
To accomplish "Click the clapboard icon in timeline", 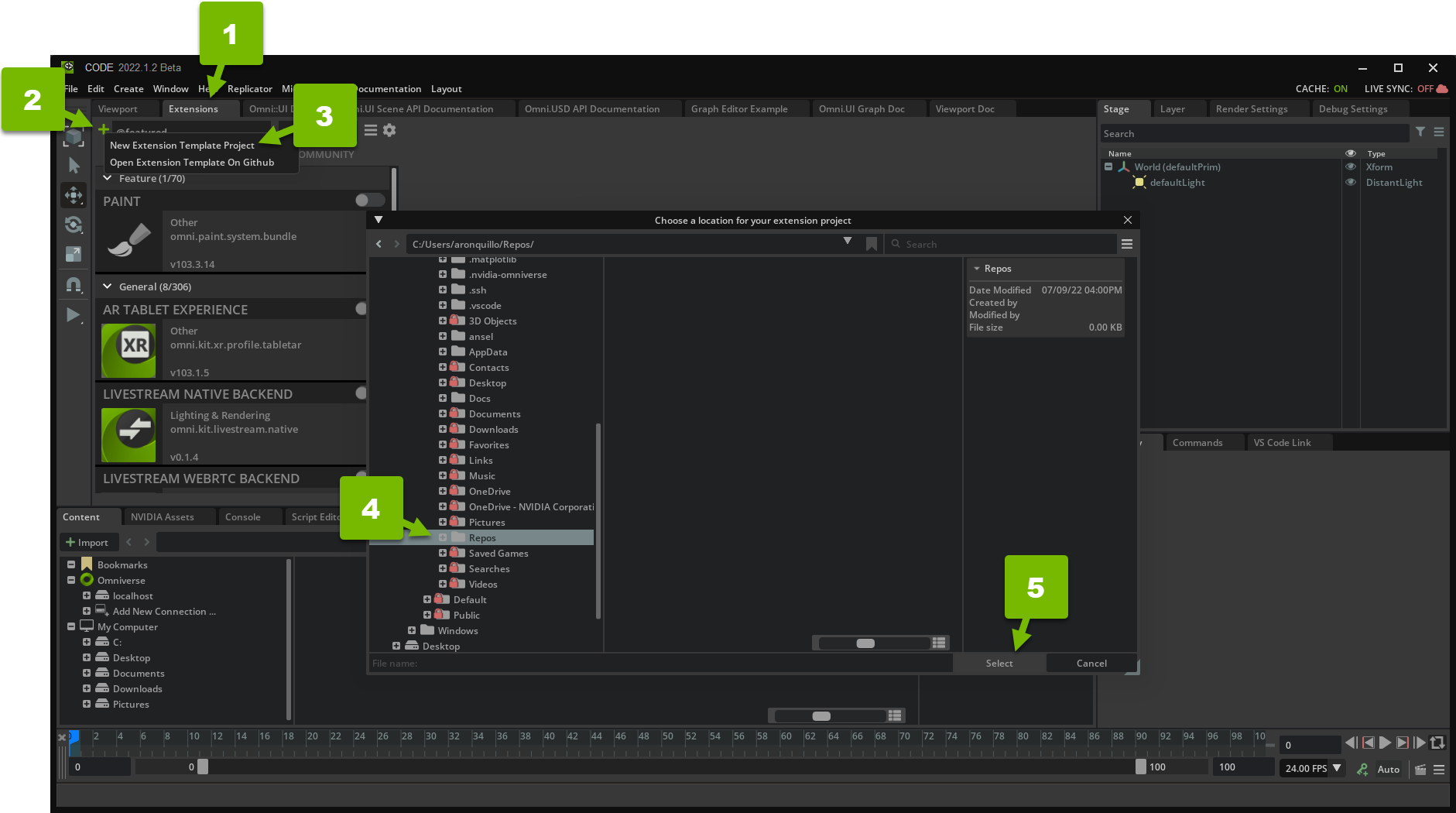I will click(1420, 769).
